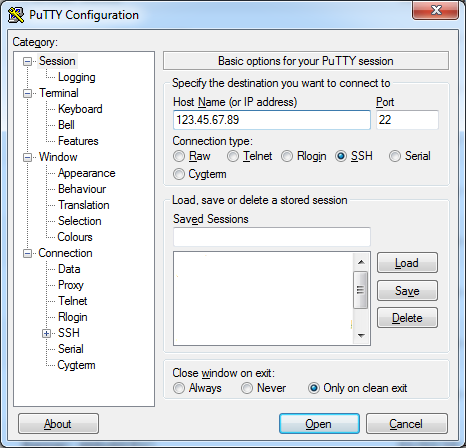
Task: Show the About dialog
Action: click(58, 424)
